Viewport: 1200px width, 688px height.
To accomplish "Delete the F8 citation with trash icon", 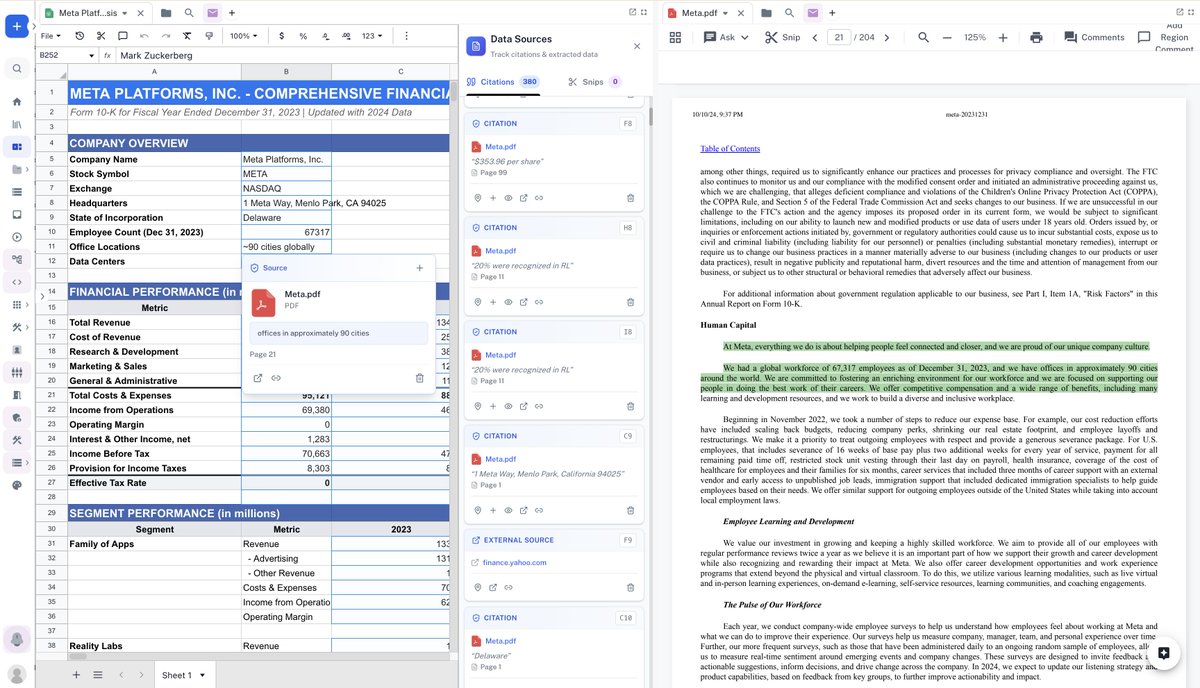I will [630, 198].
